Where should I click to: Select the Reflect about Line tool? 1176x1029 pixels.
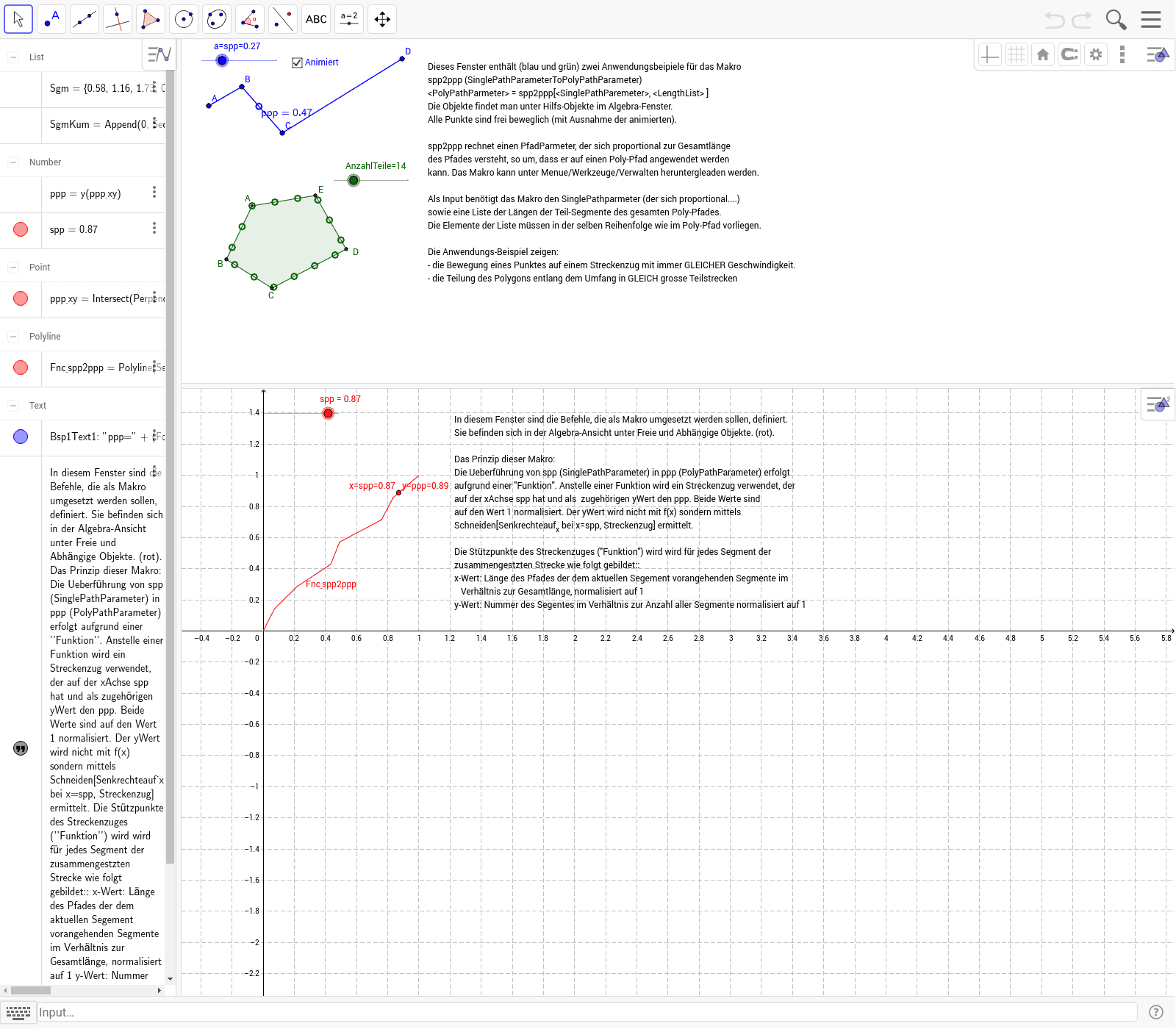(283, 19)
